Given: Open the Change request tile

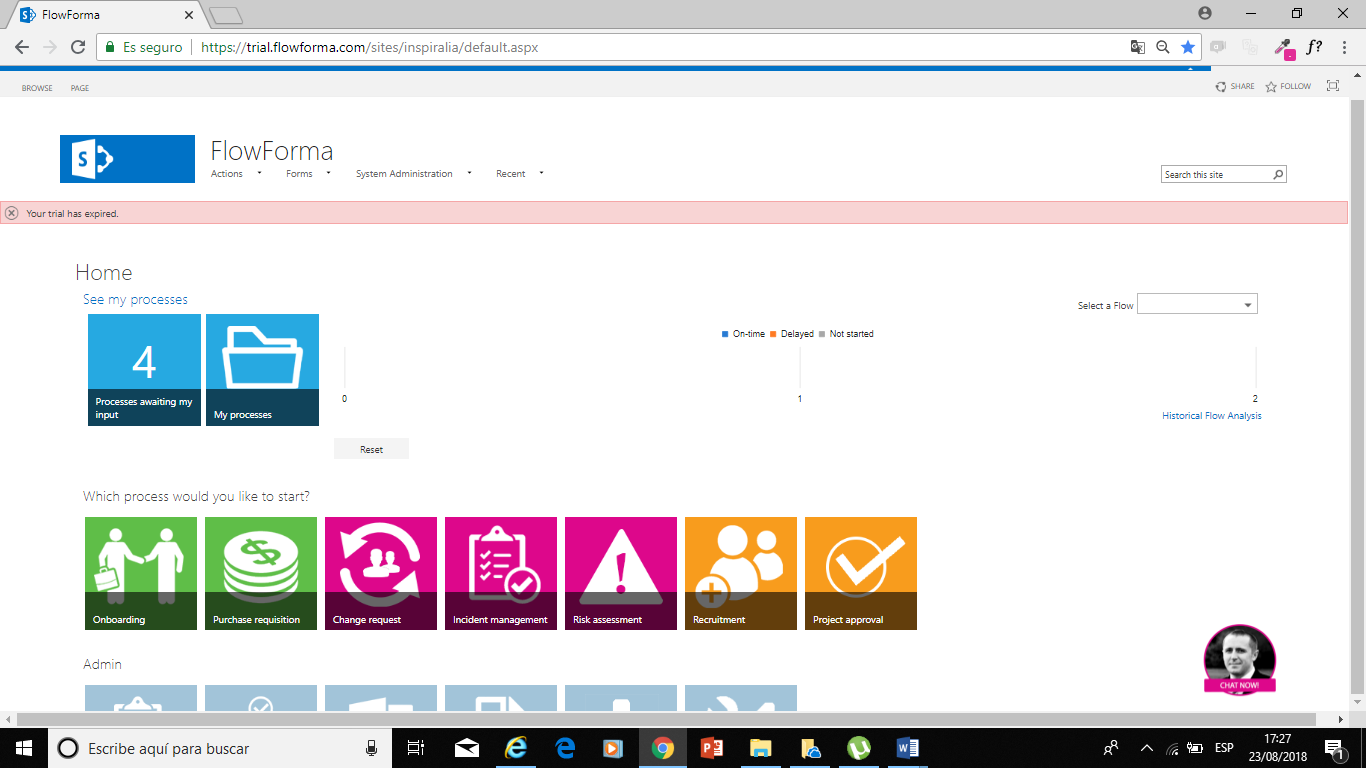Looking at the screenshot, I should (381, 573).
